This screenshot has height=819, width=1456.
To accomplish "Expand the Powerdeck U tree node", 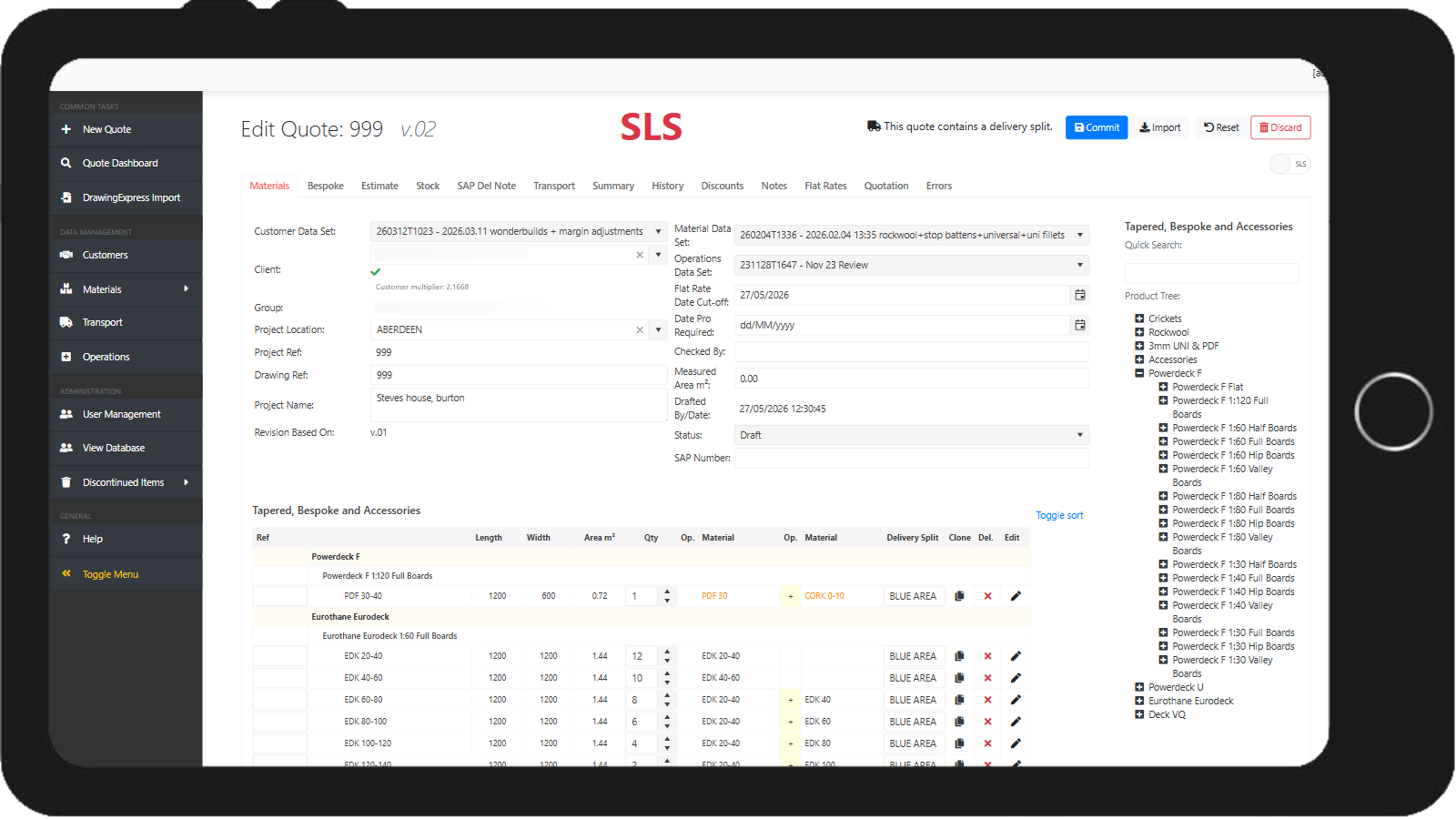I will point(1139,687).
